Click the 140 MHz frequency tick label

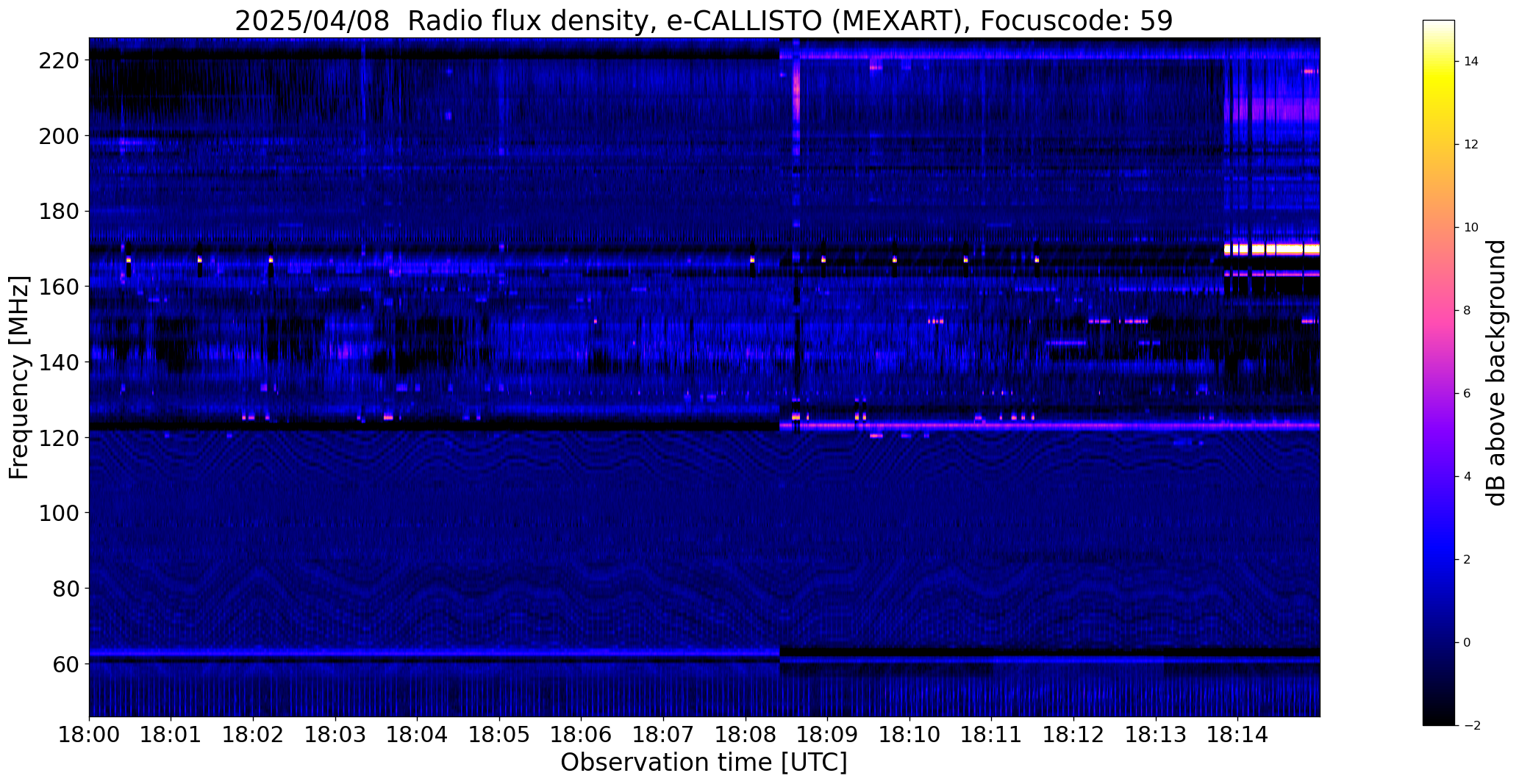tap(60, 362)
